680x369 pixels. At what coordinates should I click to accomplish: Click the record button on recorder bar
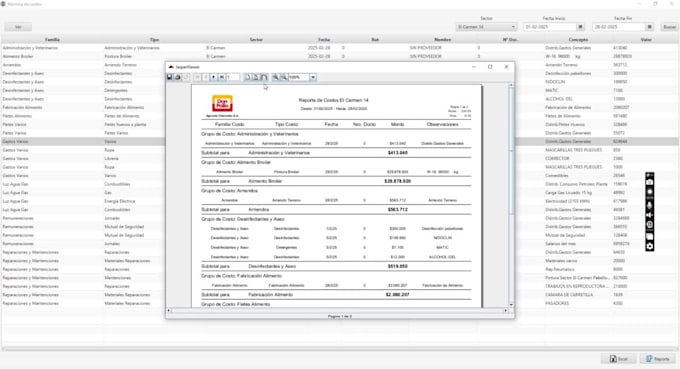(x=650, y=192)
